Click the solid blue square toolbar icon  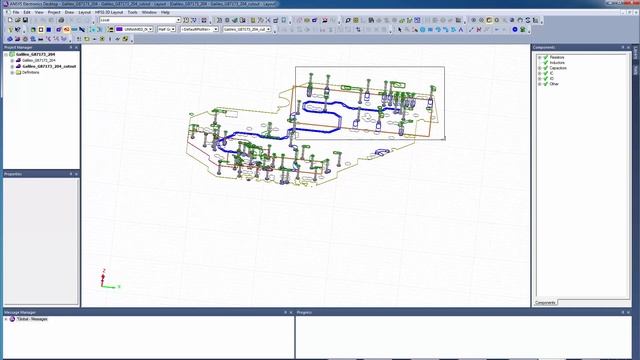[x=49, y=29]
